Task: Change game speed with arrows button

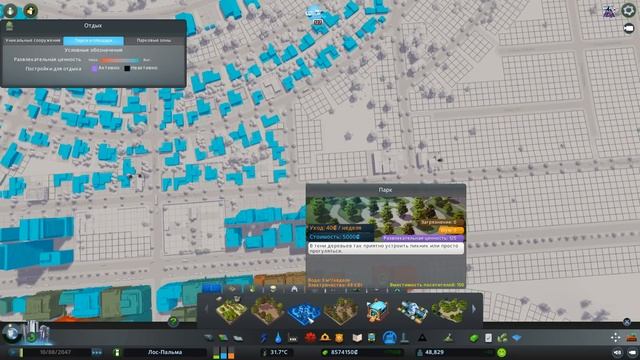Action: pos(97,352)
